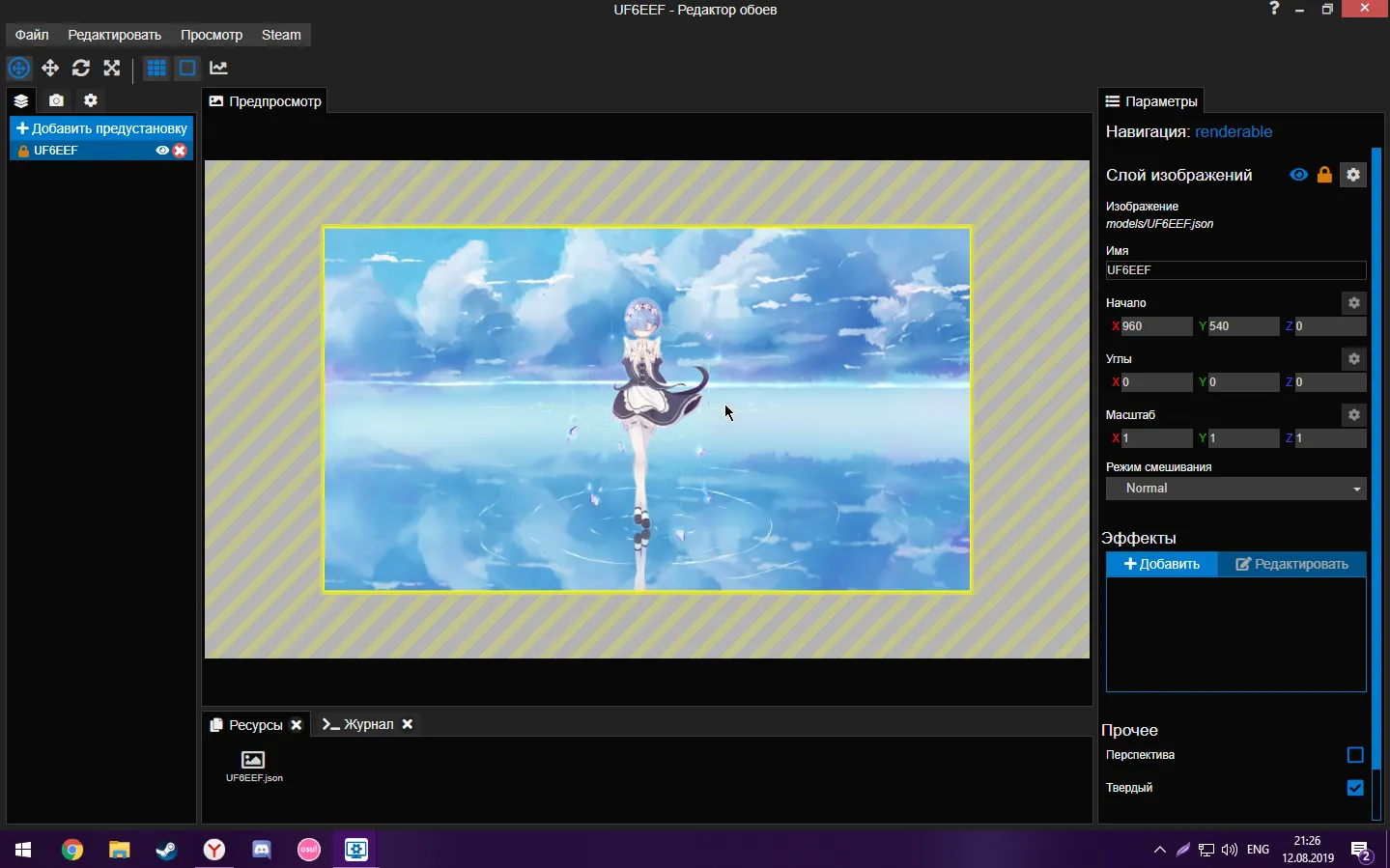Open the Просмотр menu
The height and width of the screenshot is (868, 1390).
point(212,35)
